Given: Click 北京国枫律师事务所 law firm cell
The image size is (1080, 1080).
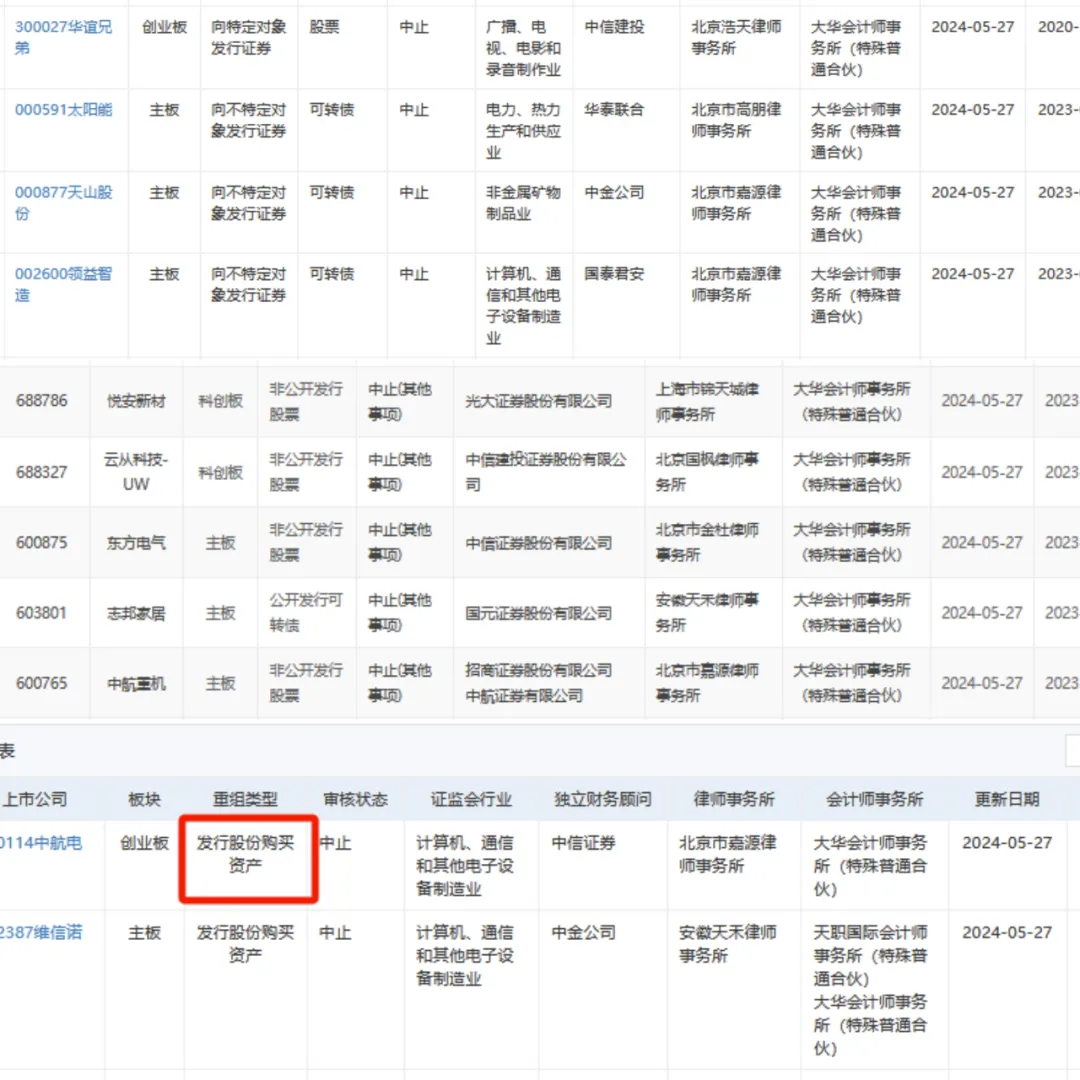Looking at the screenshot, I should 707,472.
